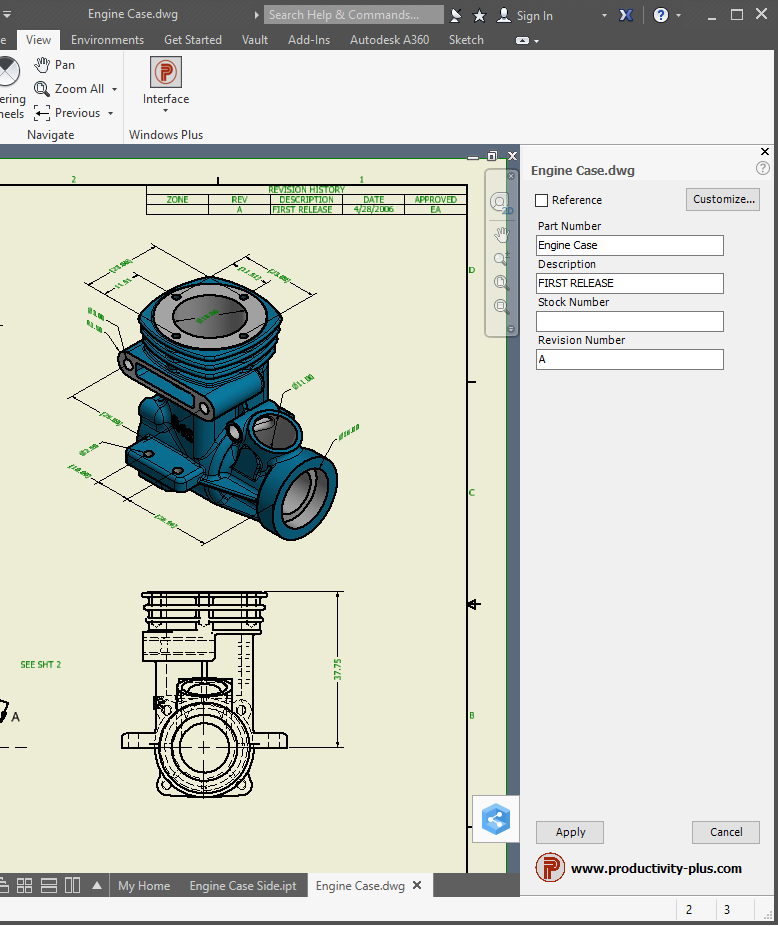Click the Customize... button
Screen dimensions: 778x926
(722, 199)
